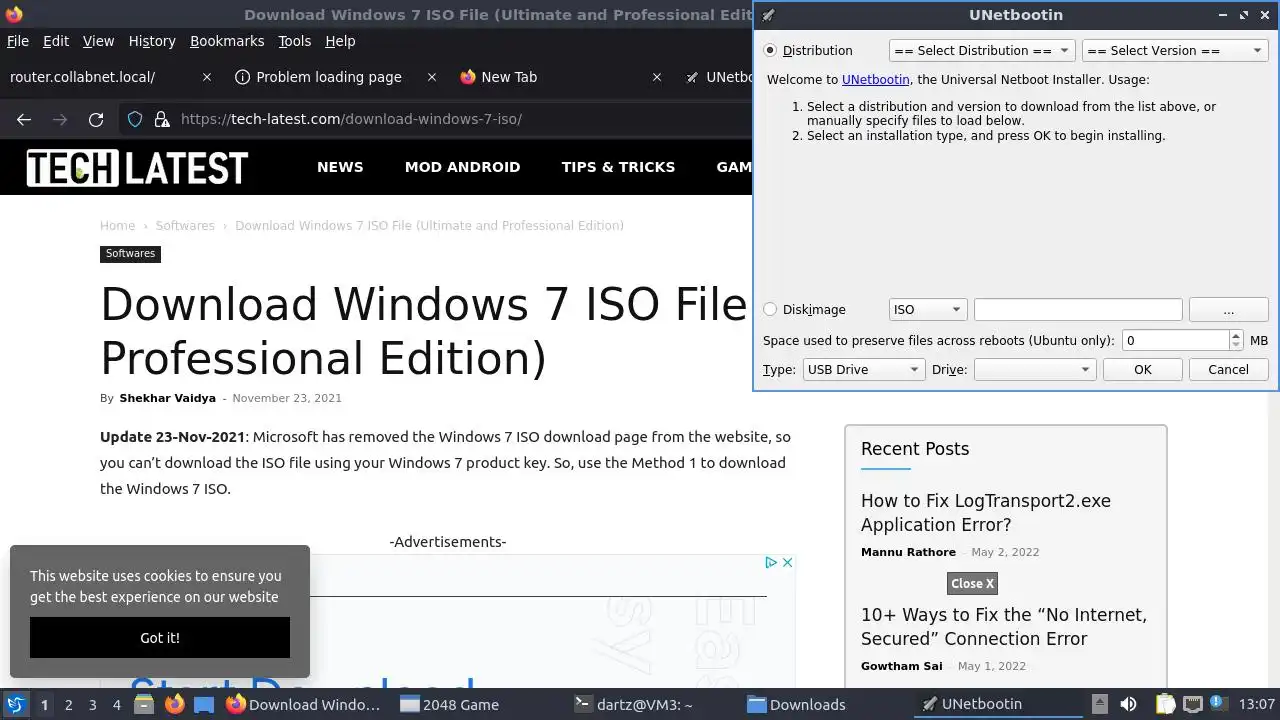Screen dimensions: 1280x720
Task: Open author Shekhar Vaidya link
Action: [x=167, y=398]
